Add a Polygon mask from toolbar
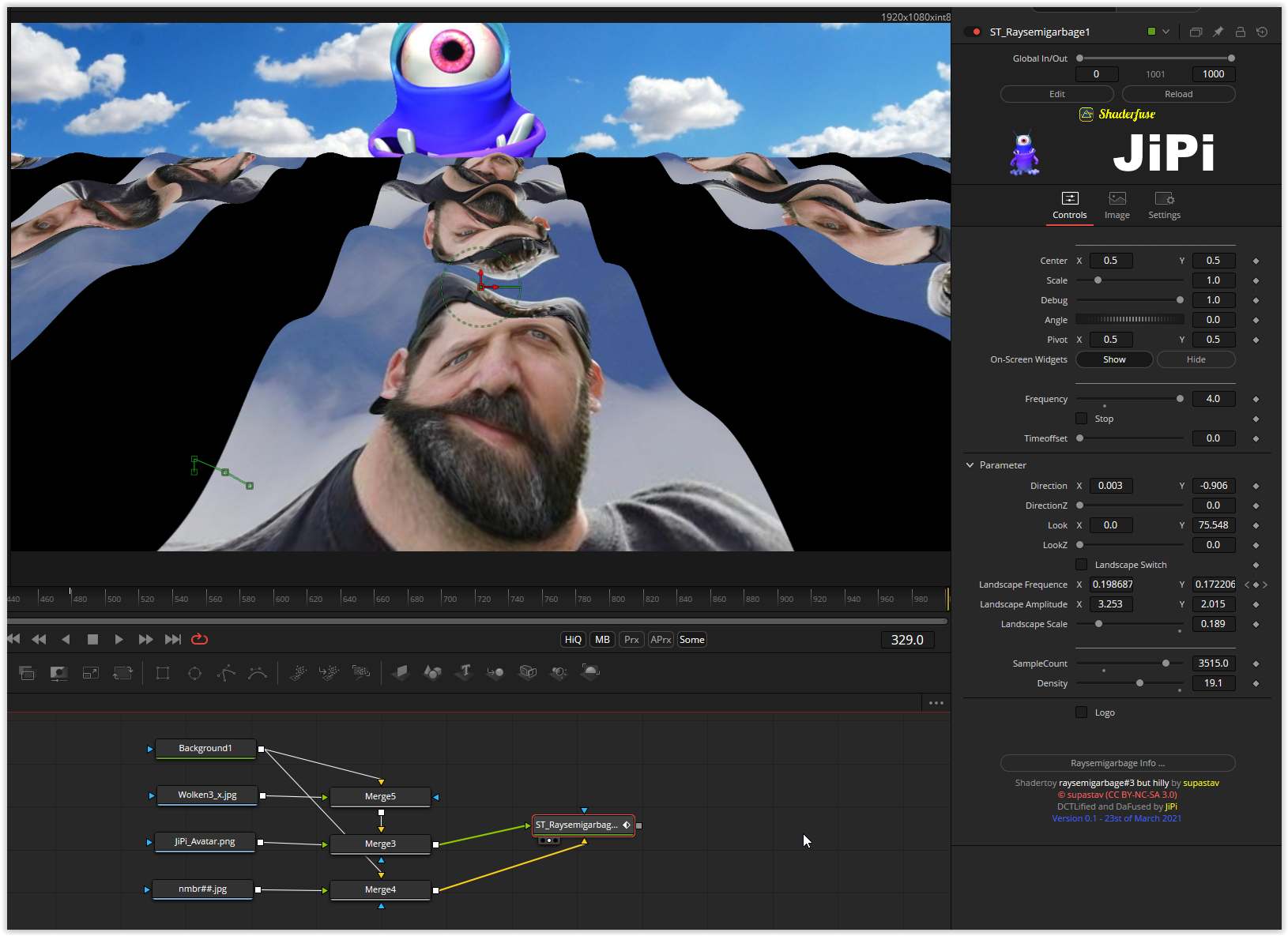 [226, 673]
